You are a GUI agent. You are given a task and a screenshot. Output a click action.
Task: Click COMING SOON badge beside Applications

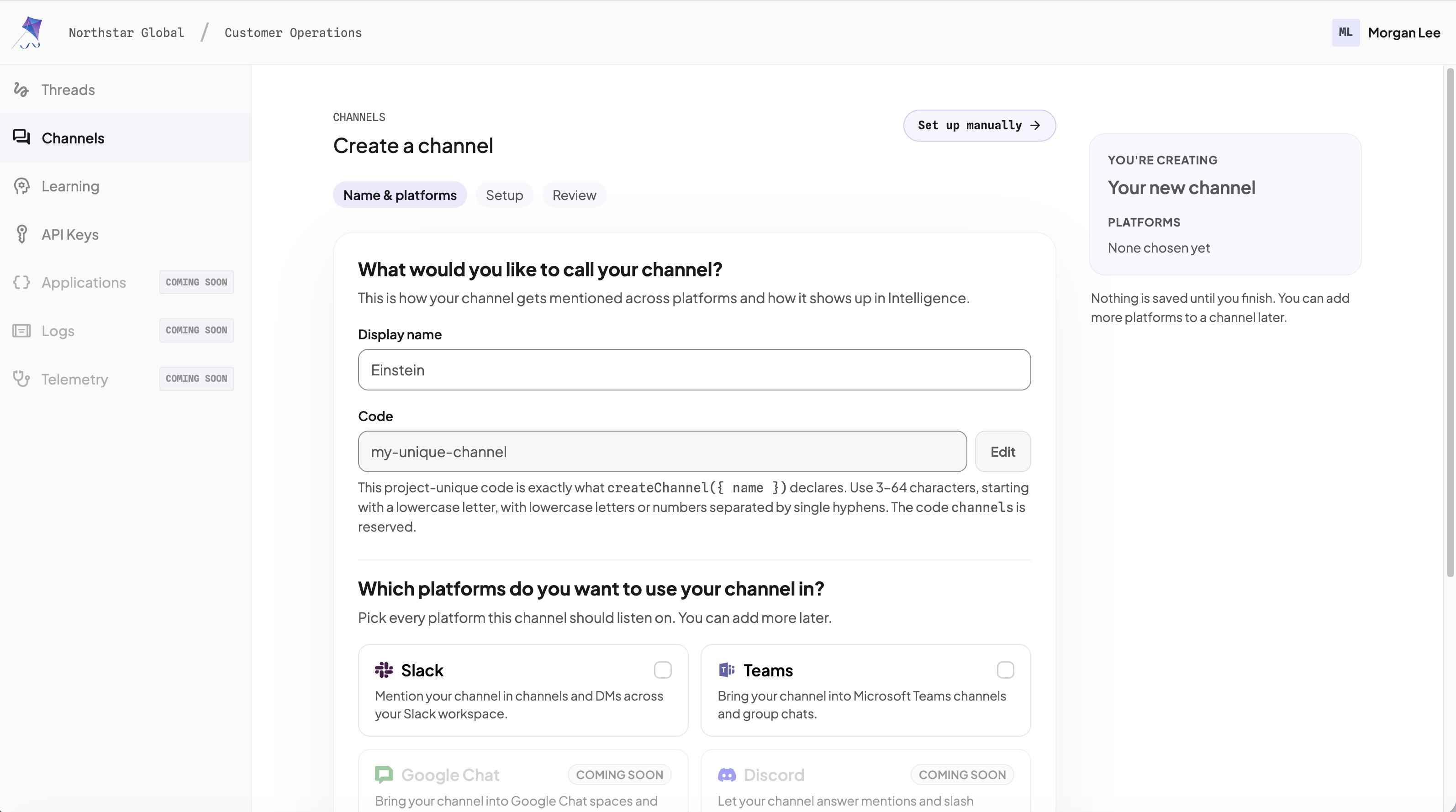tap(196, 282)
